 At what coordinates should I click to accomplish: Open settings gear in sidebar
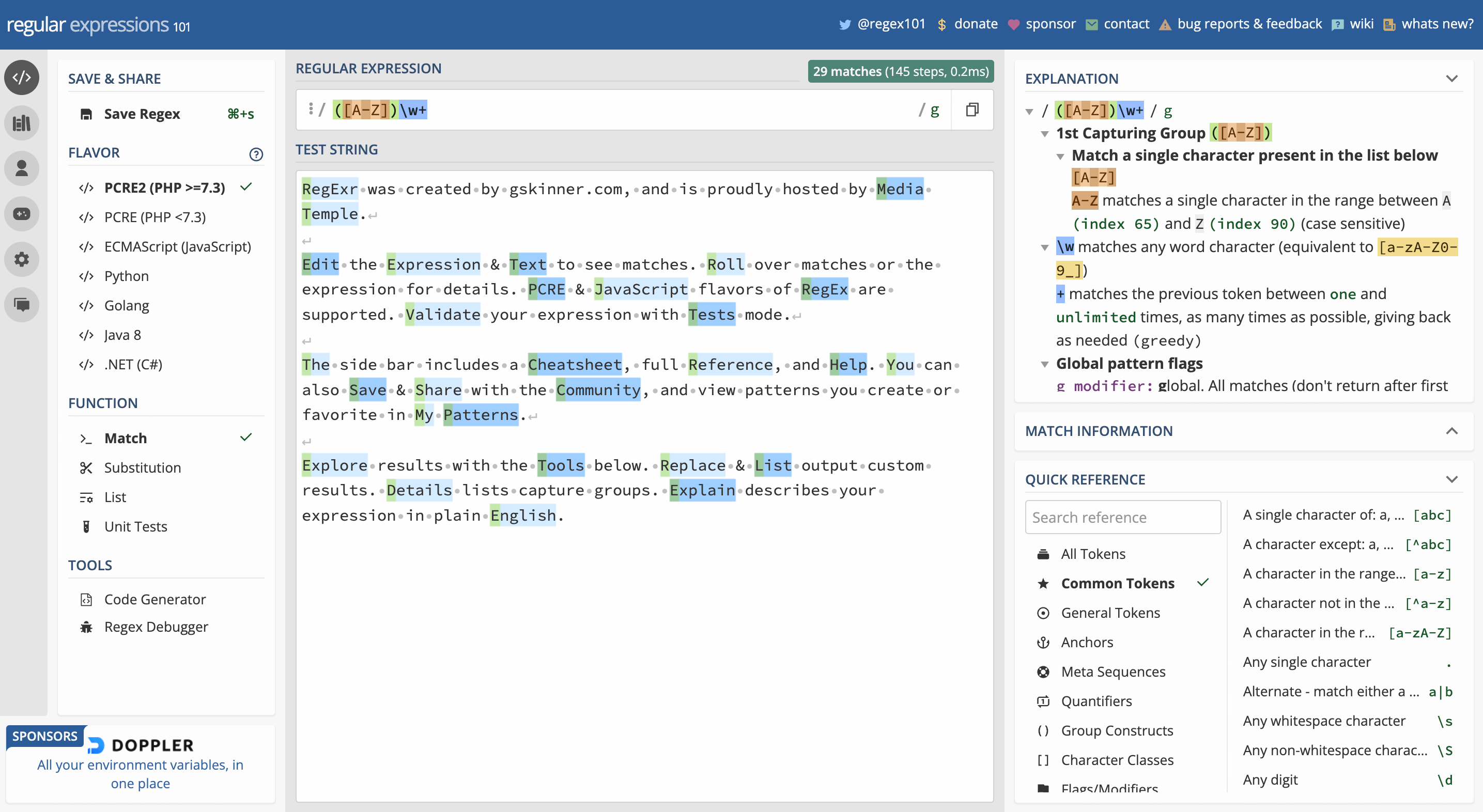pyautogui.click(x=22, y=259)
